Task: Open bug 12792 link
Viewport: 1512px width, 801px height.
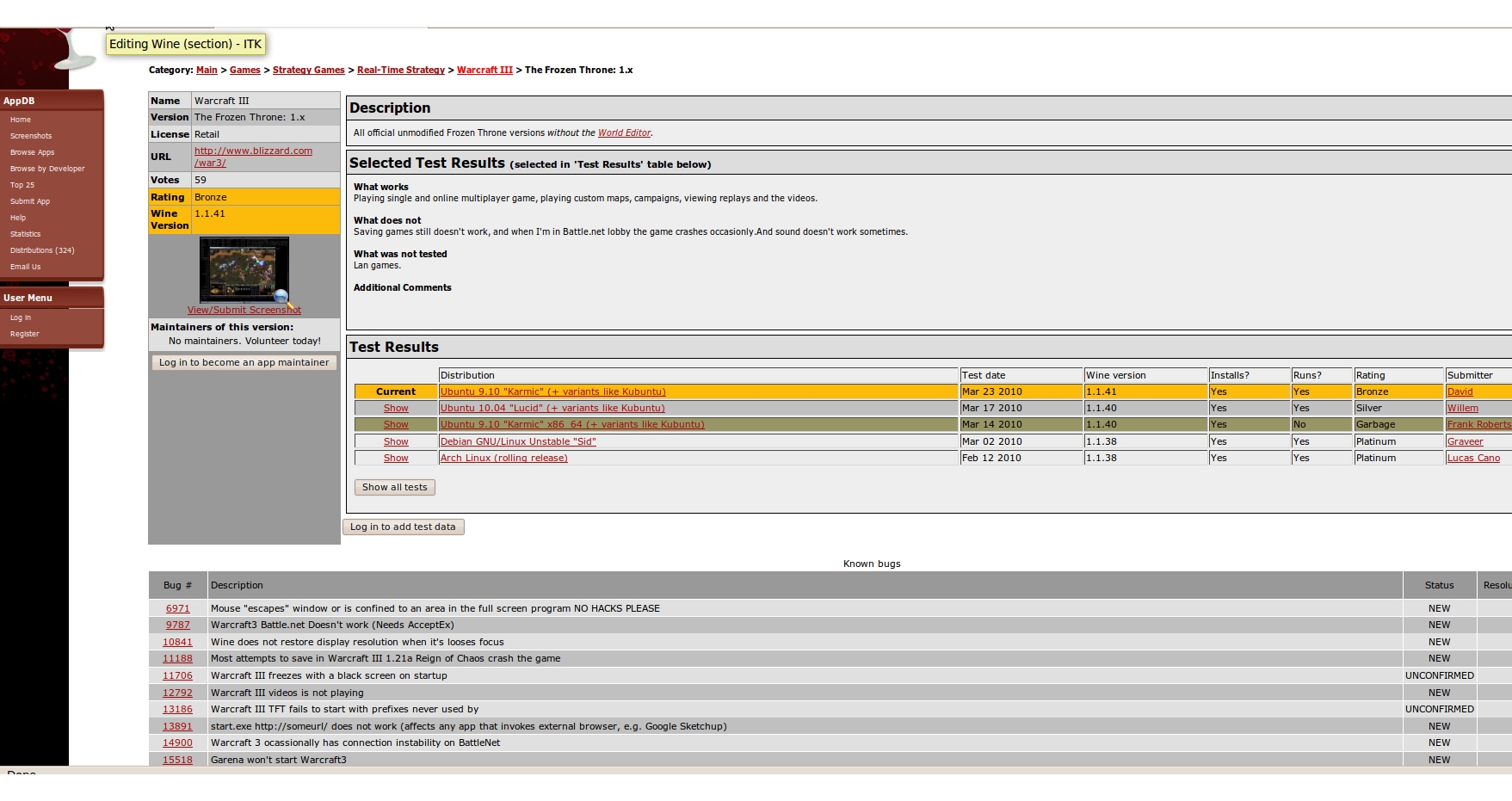Action: pos(178,693)
